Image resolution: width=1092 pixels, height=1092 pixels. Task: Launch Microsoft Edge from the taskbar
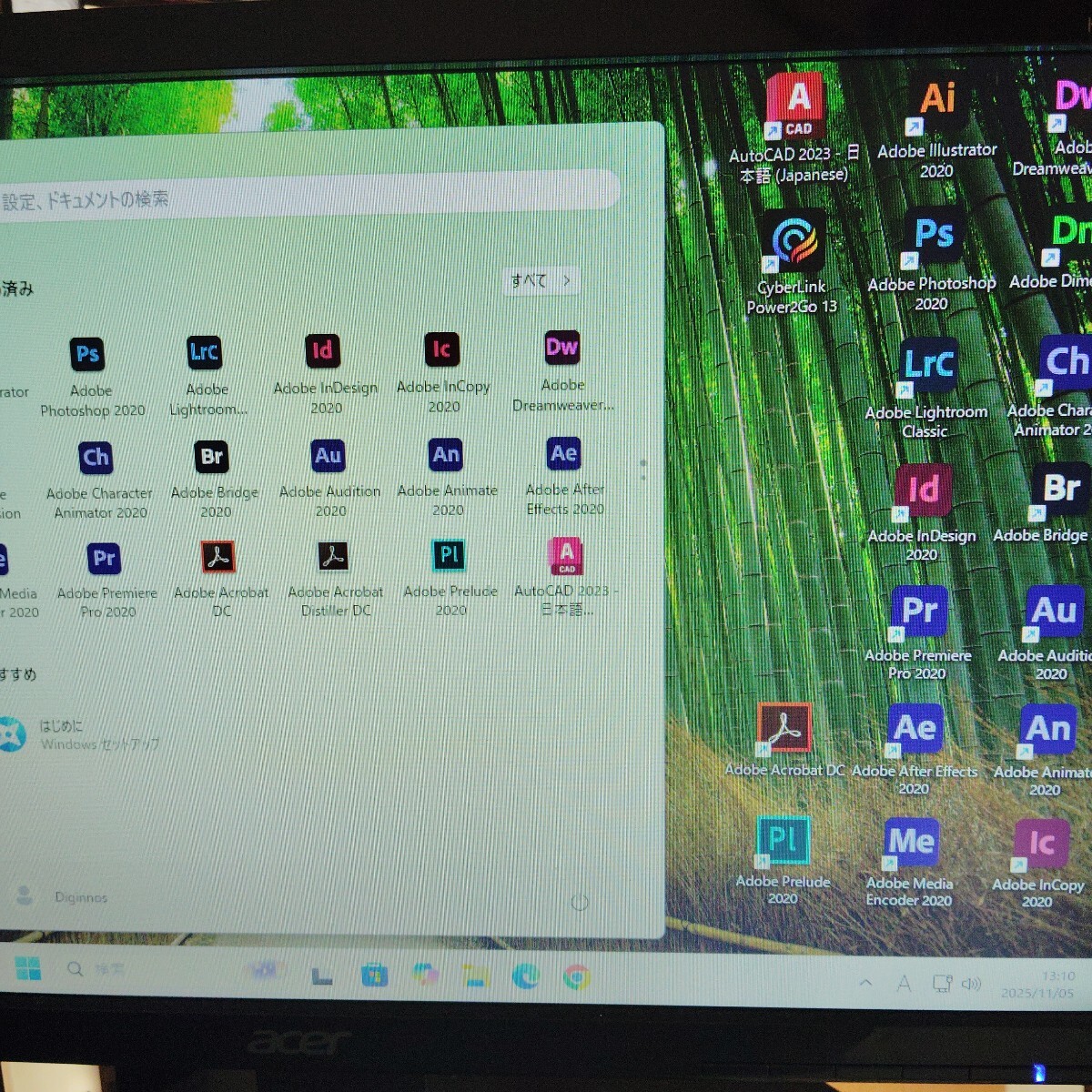coord(525,977)
